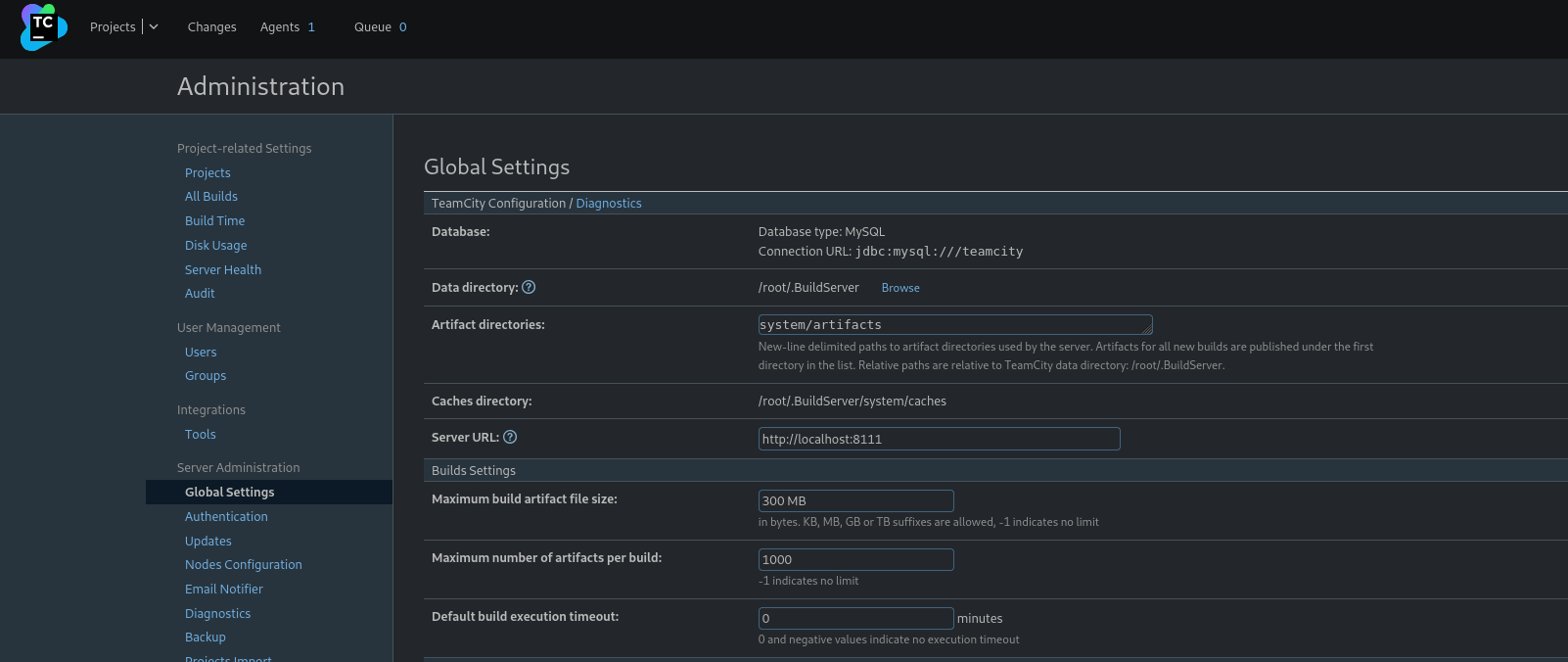Open the Queue tab
Image resolution: width=1568 pixels, height=662 pixels.
373,27
